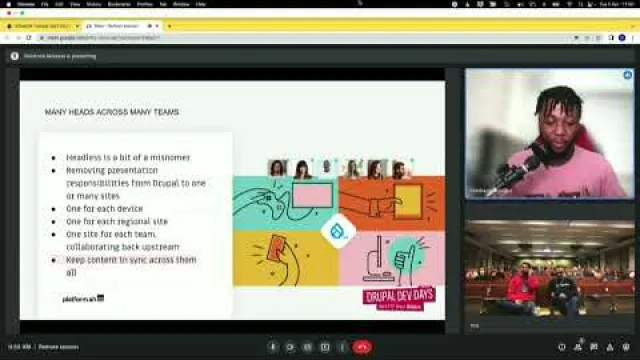This screenshot has height=360, width=640.
Task: Open a new browser tab with plus button
Action: [169, 26]
